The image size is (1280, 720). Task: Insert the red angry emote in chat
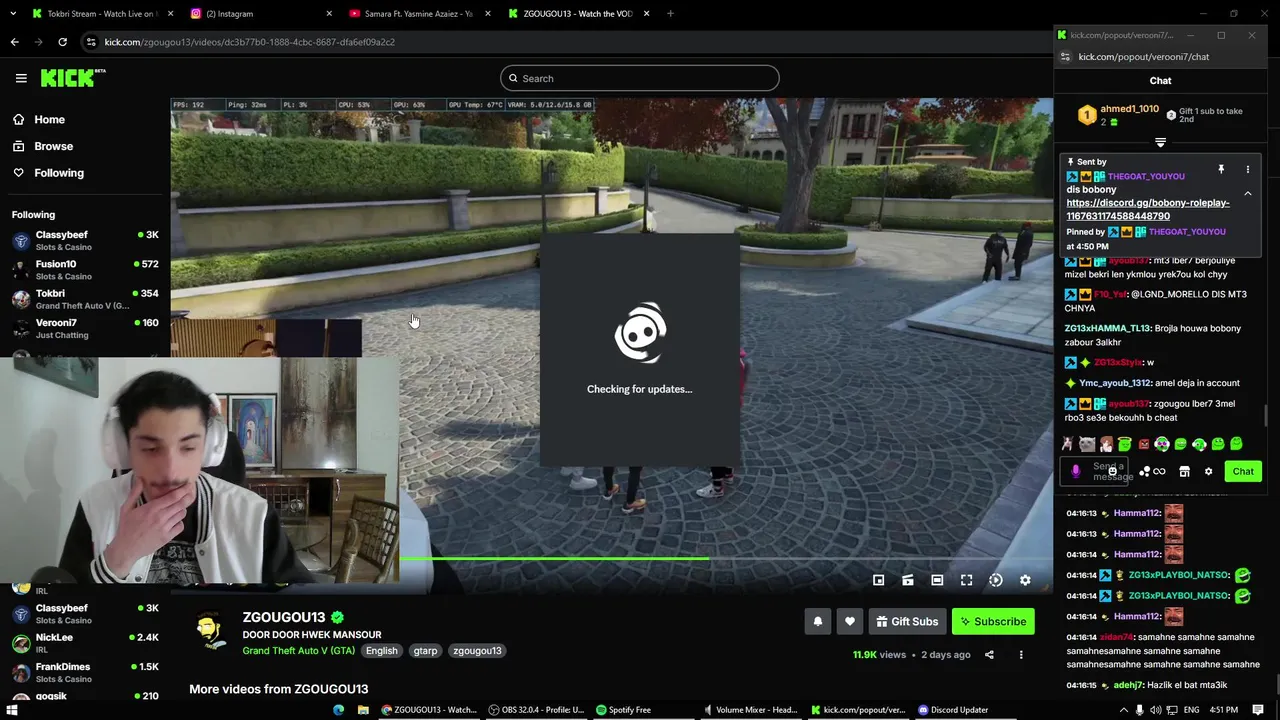1144,444
